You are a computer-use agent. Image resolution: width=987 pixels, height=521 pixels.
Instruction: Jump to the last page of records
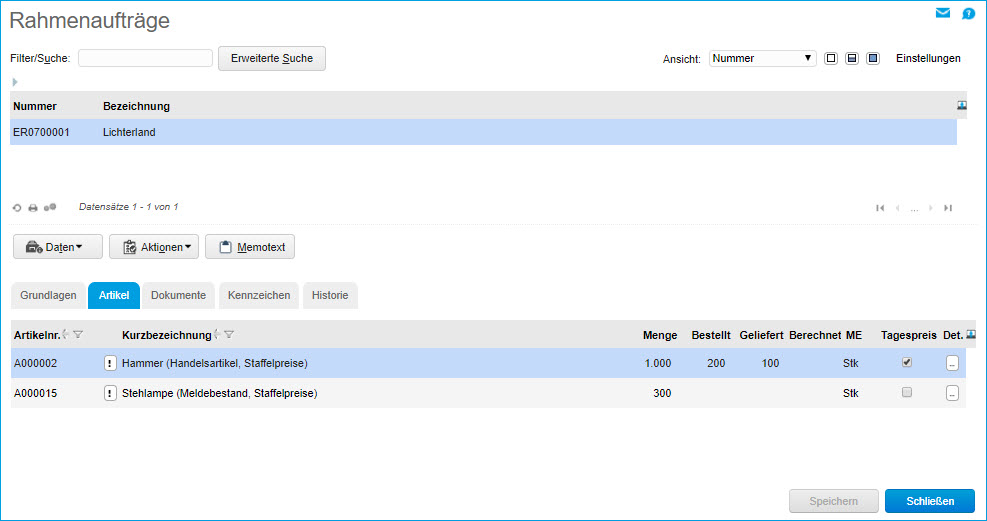(947, 208)
